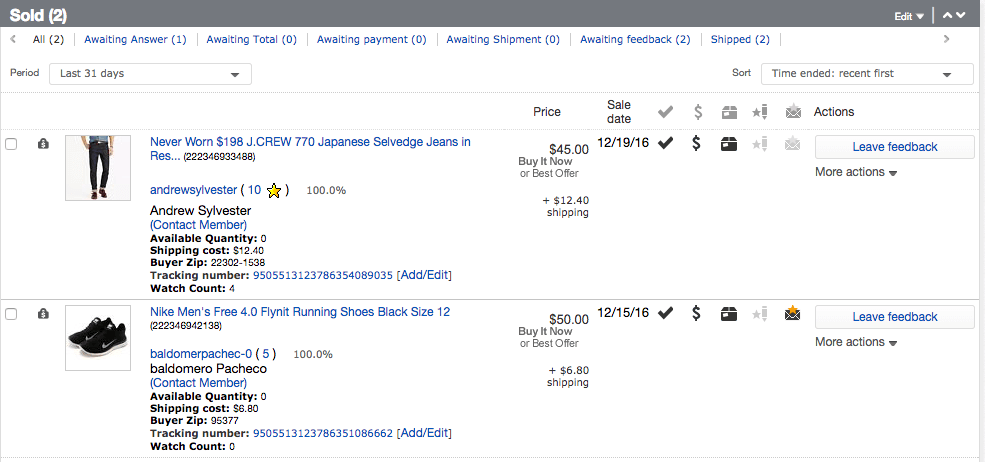Open the Sort 'Time ended: recent first' dropdown
985x462 pixels.
click(x=866, y=74)
